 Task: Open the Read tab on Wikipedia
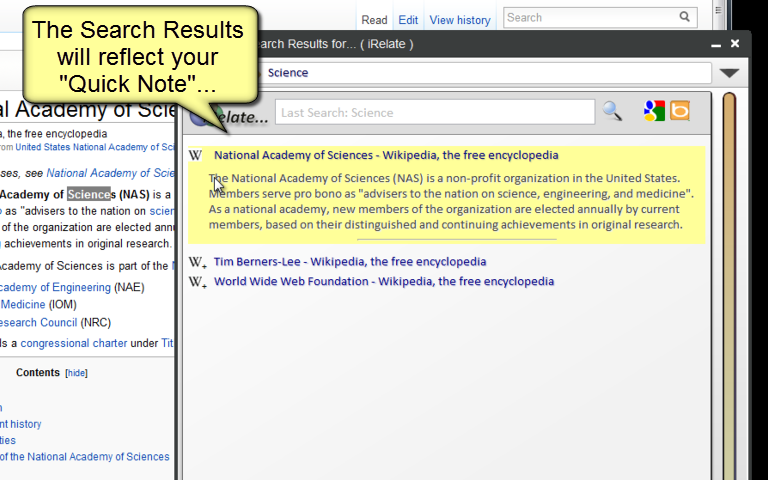click(374, 20)
